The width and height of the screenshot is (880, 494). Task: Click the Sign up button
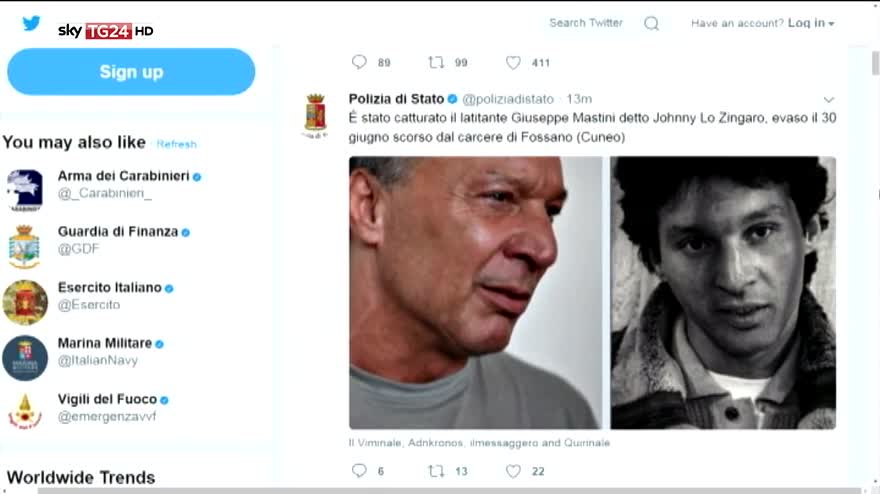click(x=131, y=72)
